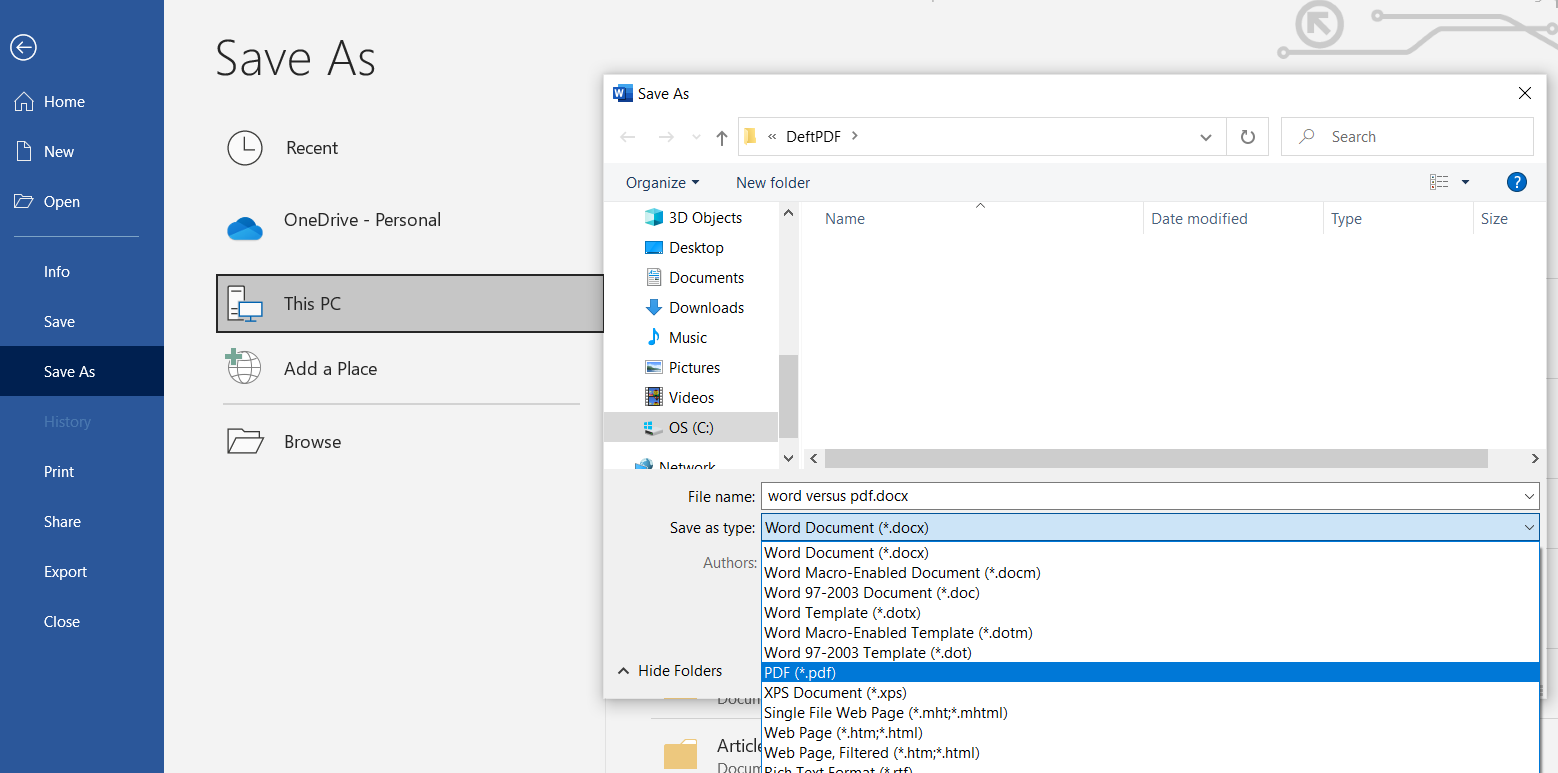Image resolution: width=1558 pixels, height=773 pixels.
Task: Choose Word Macro-Enabled Template (*.dotm)
Action: pos(1150,633)
